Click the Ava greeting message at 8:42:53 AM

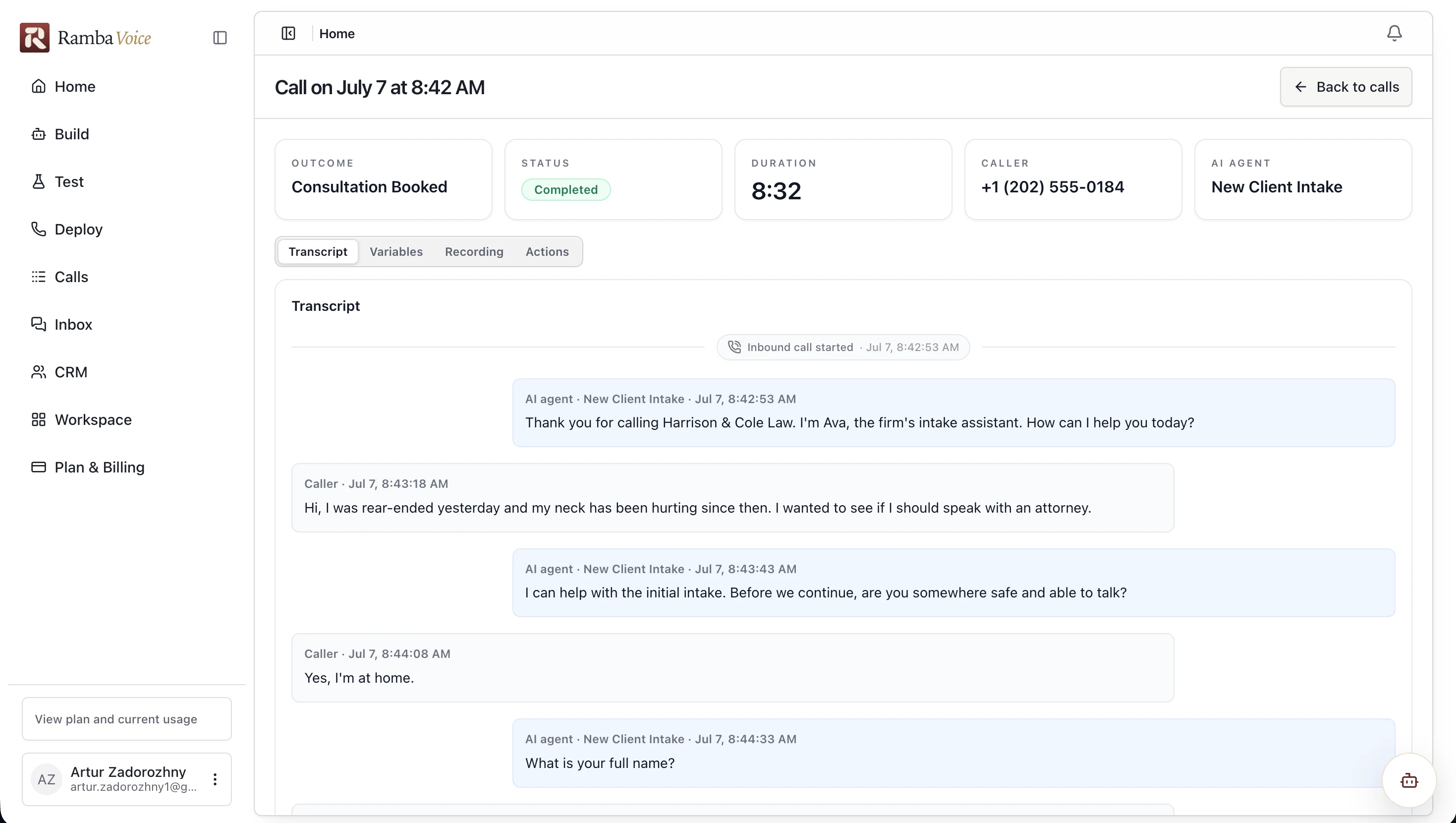pyautogui.click(x=953, y=413)
